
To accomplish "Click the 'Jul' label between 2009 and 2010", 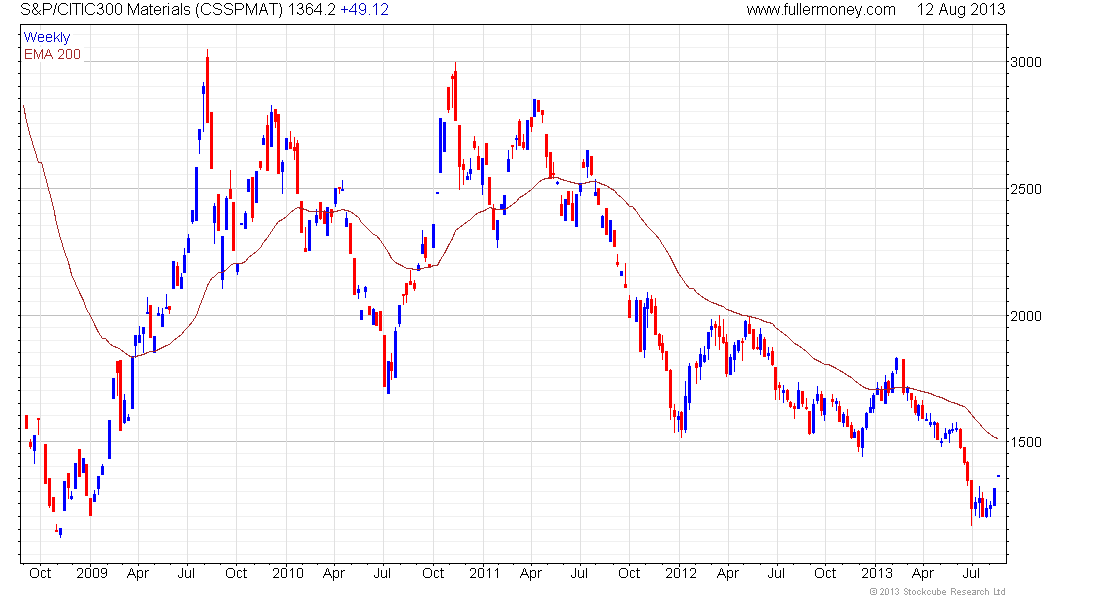I will click(x=186, y=573).
